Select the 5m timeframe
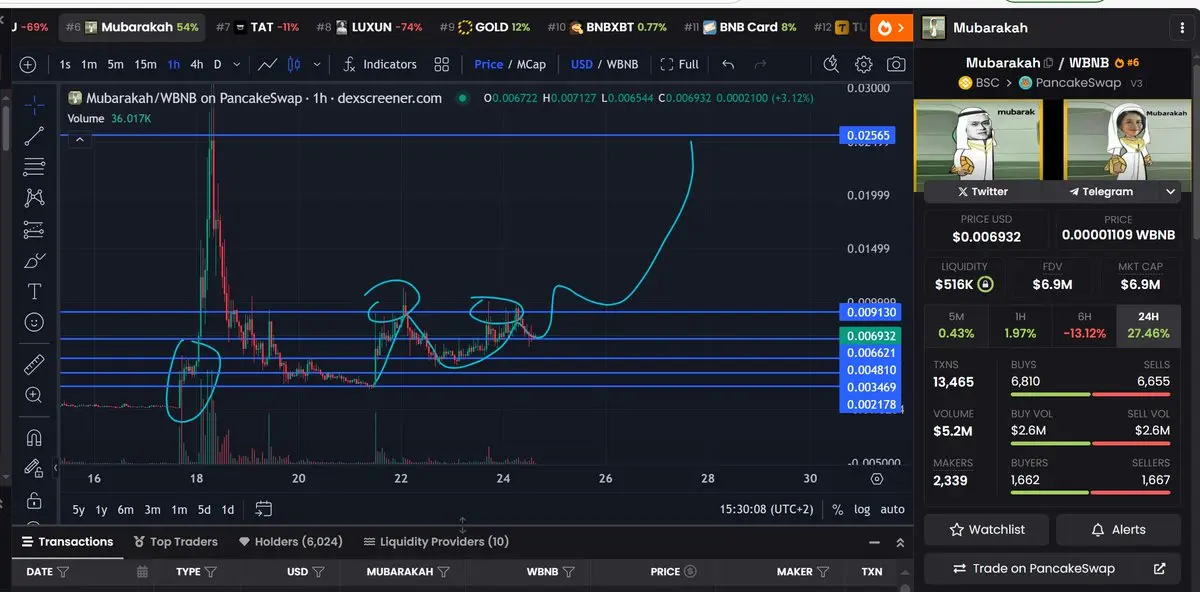The width and height of the screenshot is (1200, 592). click(115, 64)
